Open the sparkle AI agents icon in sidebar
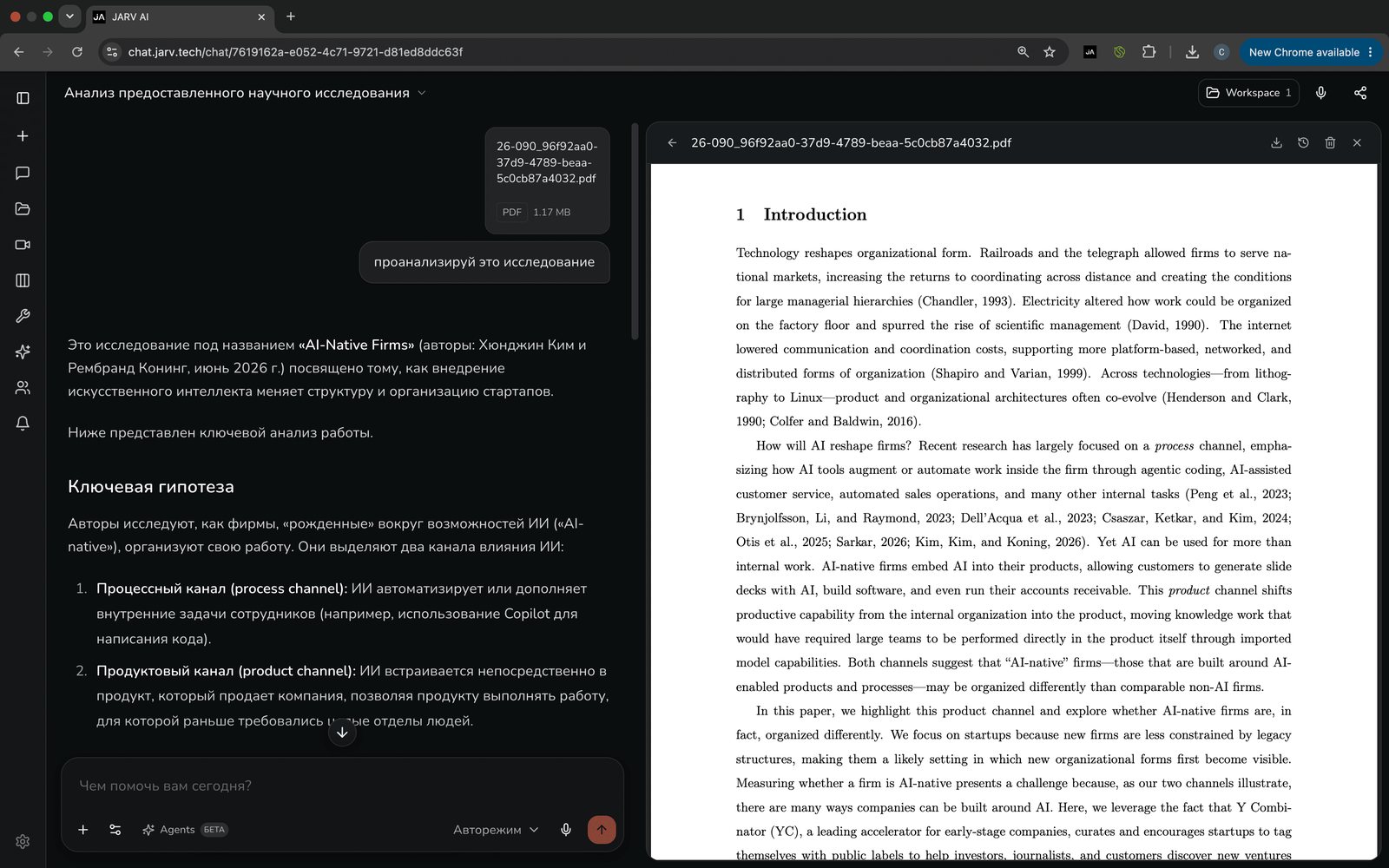 click(23, 352)
